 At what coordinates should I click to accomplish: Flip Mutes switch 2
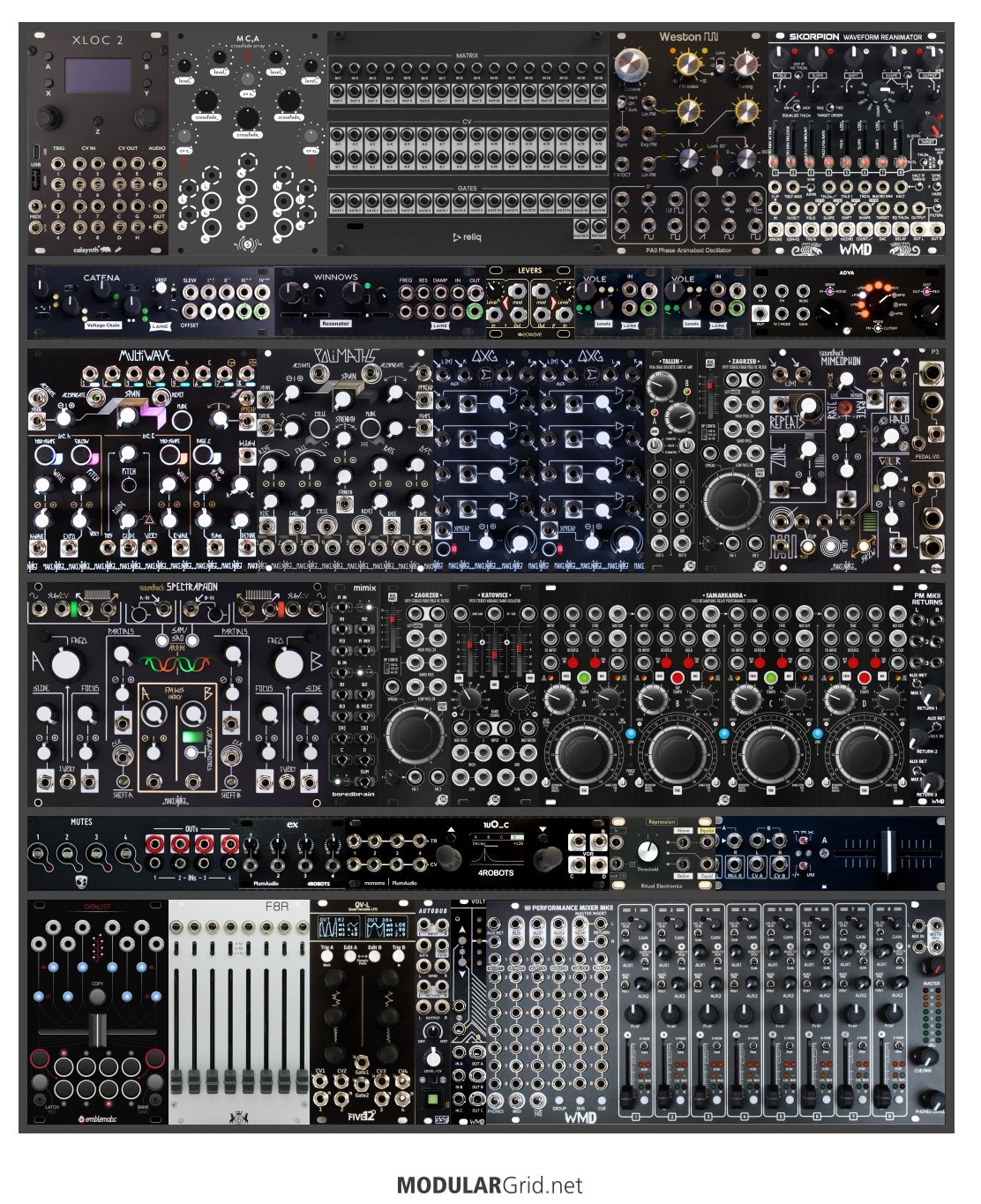[67, 853]
